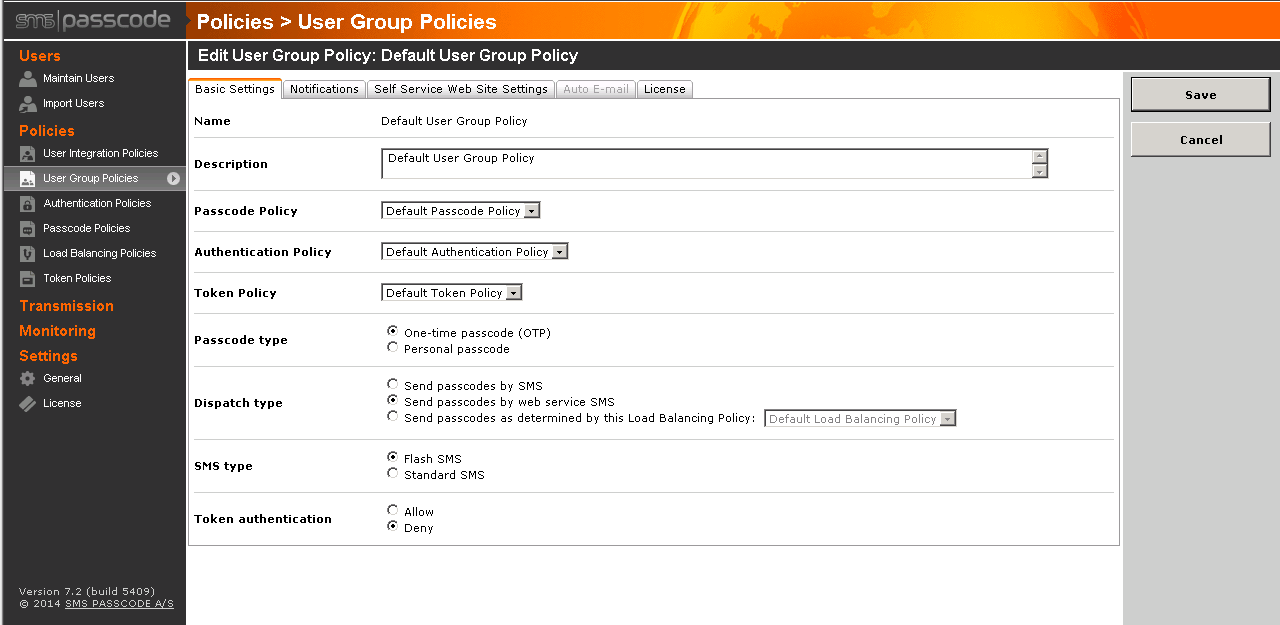This screenshot has width=1280, height=625.
Task: Go to Import Users page
Action: click(73, 103)
